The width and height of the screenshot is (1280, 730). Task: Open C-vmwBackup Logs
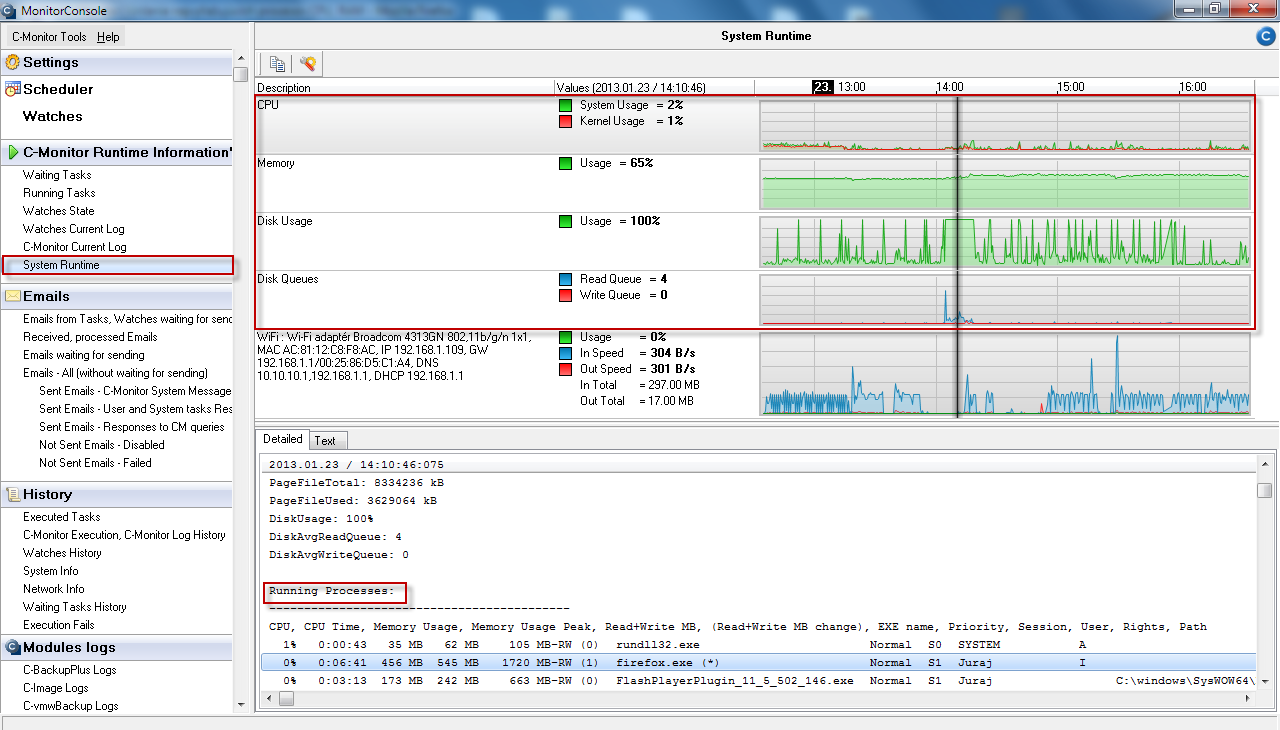(x=71, y=706)
